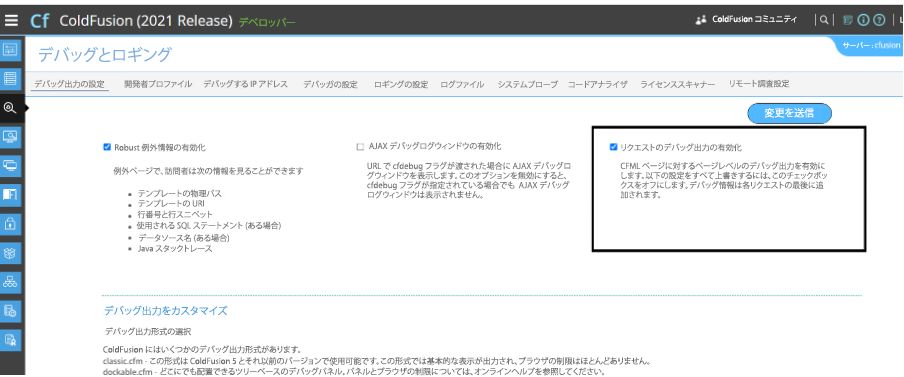The width and height of the screenshot is (904, 377).
Task: Open the ライセンススキャナー tab
Action: (x=677, y=84)
